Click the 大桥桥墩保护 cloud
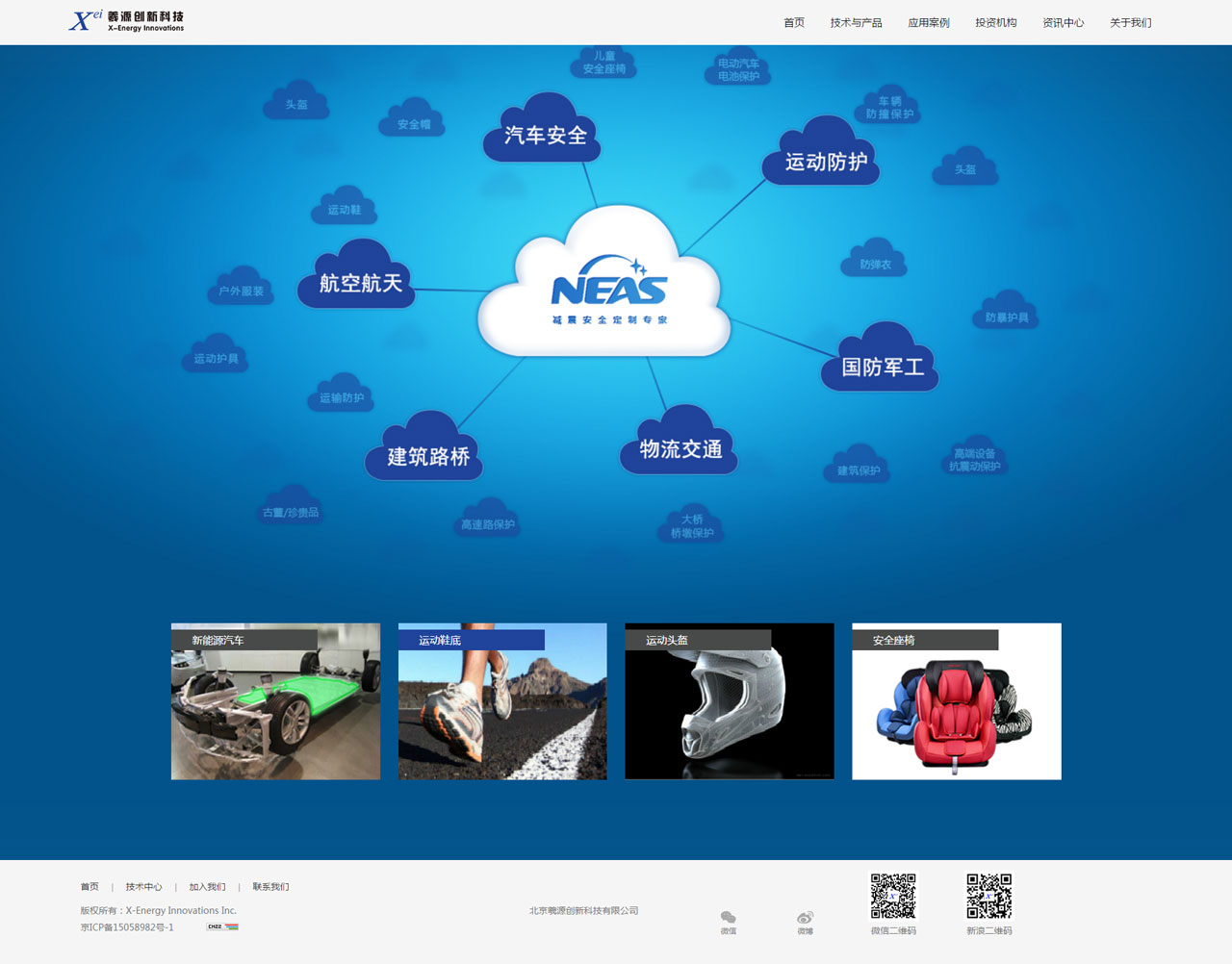The image size is (1232, 964). tap(691, 522)
